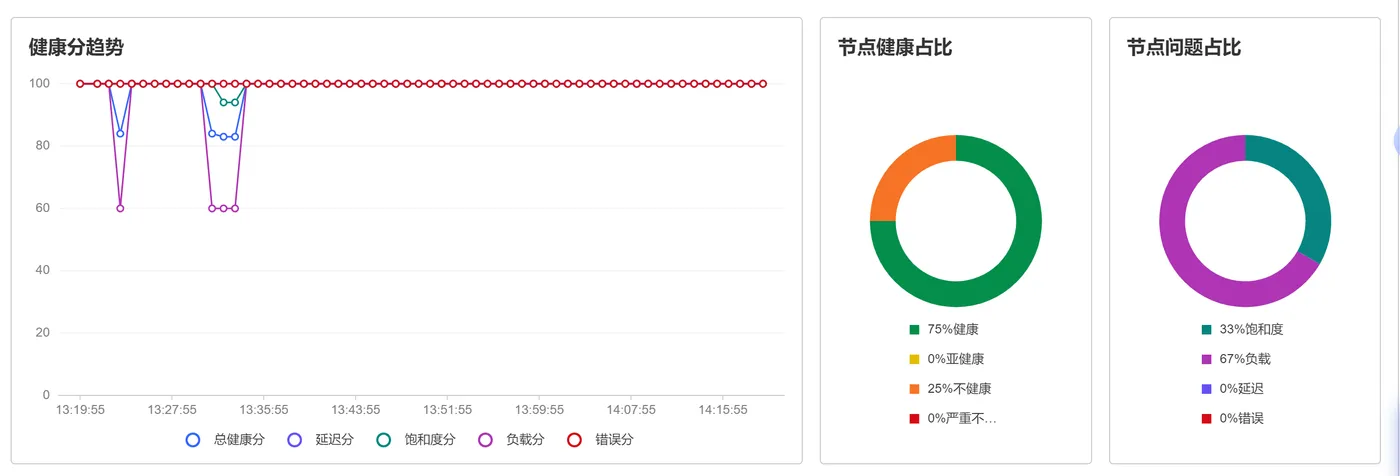Toggle the 延迟分 legend circle icon
This screenshot has width=1400, height=476.
pyautogui.click(x=294, y=439)
